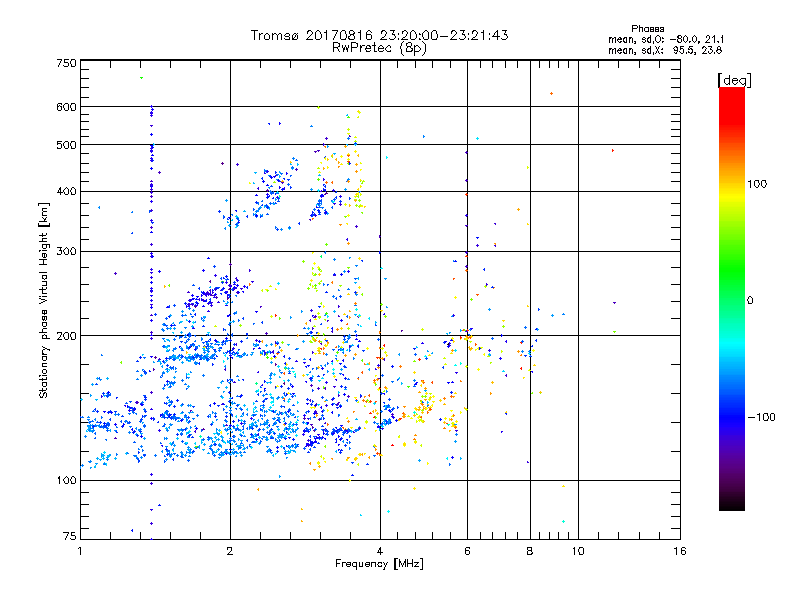Click the x-axis tick label '10'
Screen dimensions: 800x600
click(578, 551)
